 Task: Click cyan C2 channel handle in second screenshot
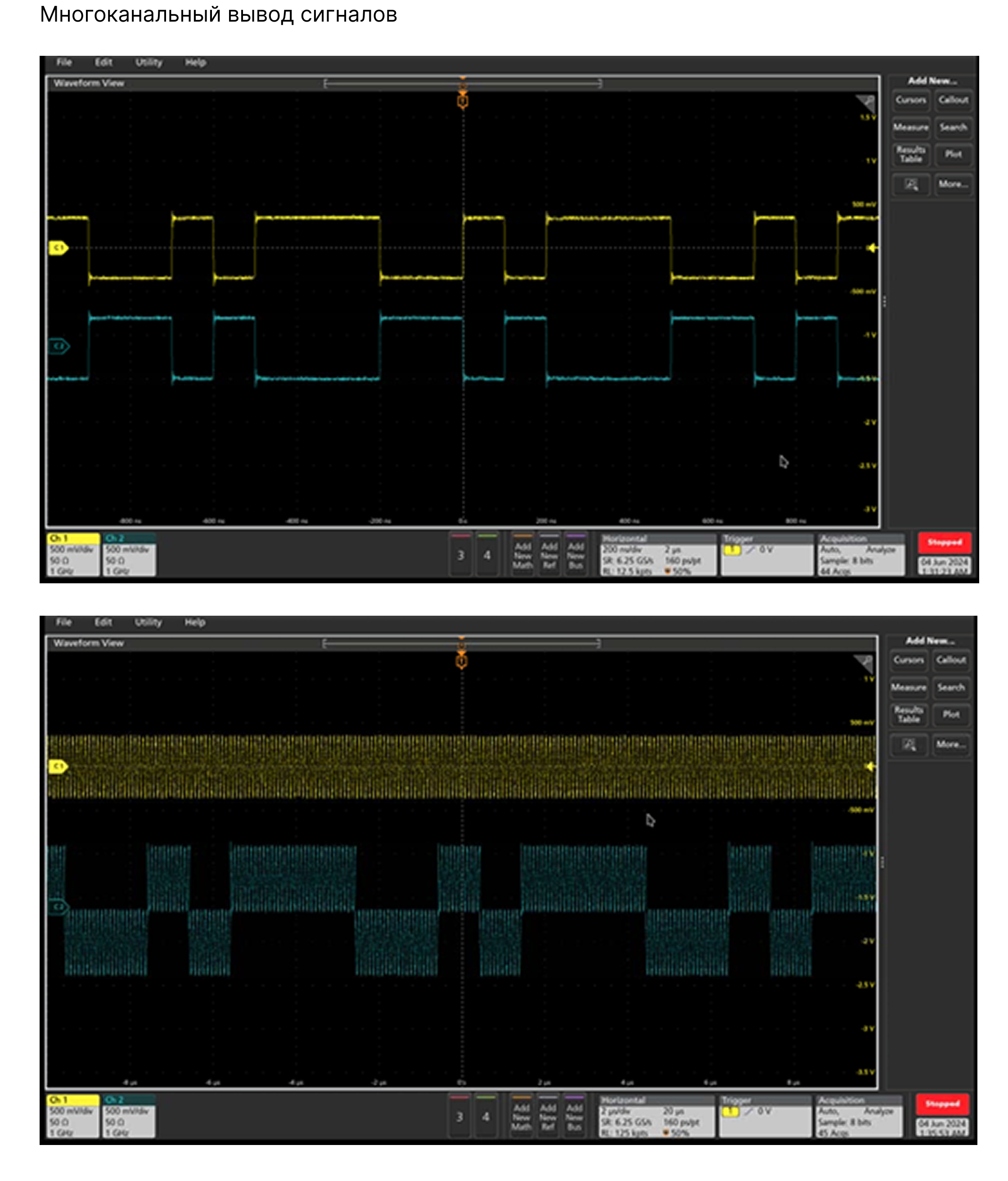tap(58, 906)
